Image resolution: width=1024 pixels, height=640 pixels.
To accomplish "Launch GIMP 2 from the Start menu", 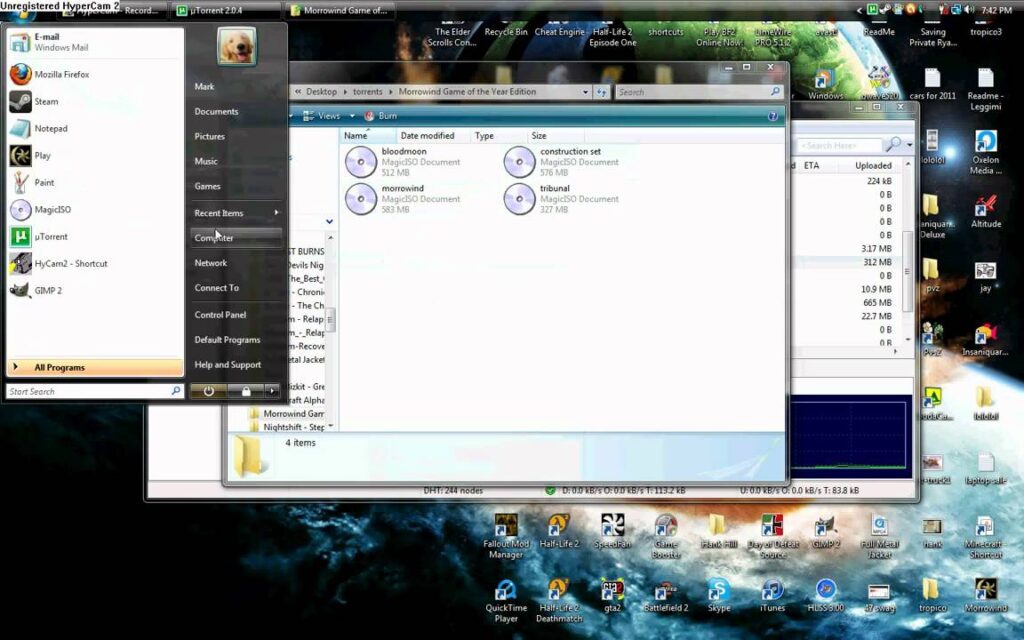I will pyautogui.click(x=51, y=291).
